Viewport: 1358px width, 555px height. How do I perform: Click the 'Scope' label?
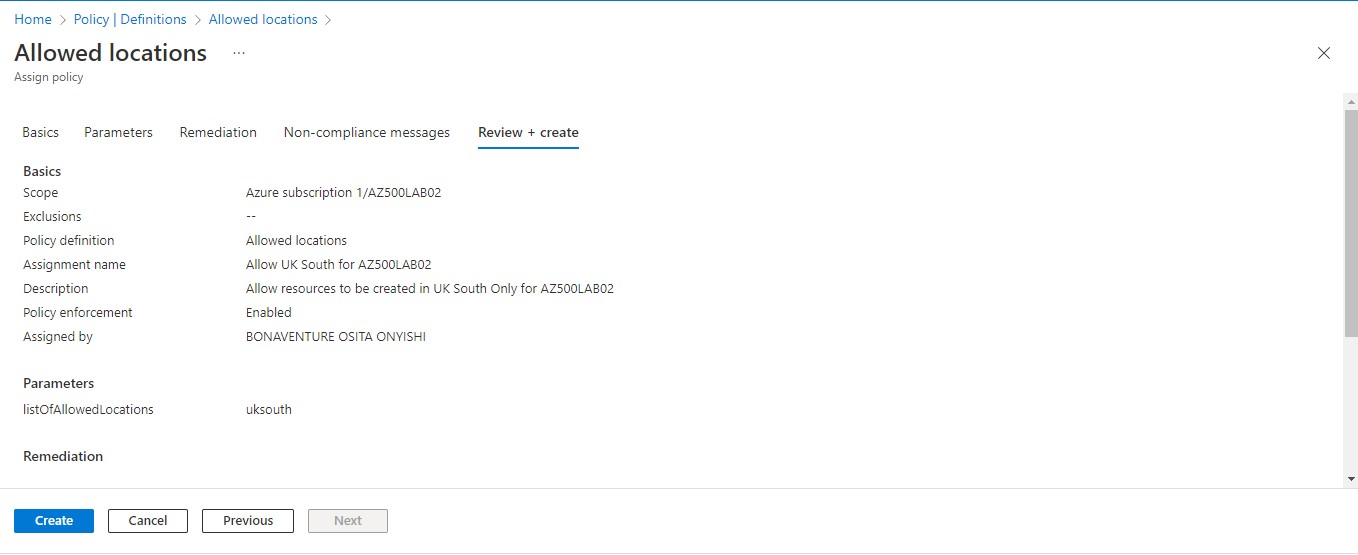[41, 193]
